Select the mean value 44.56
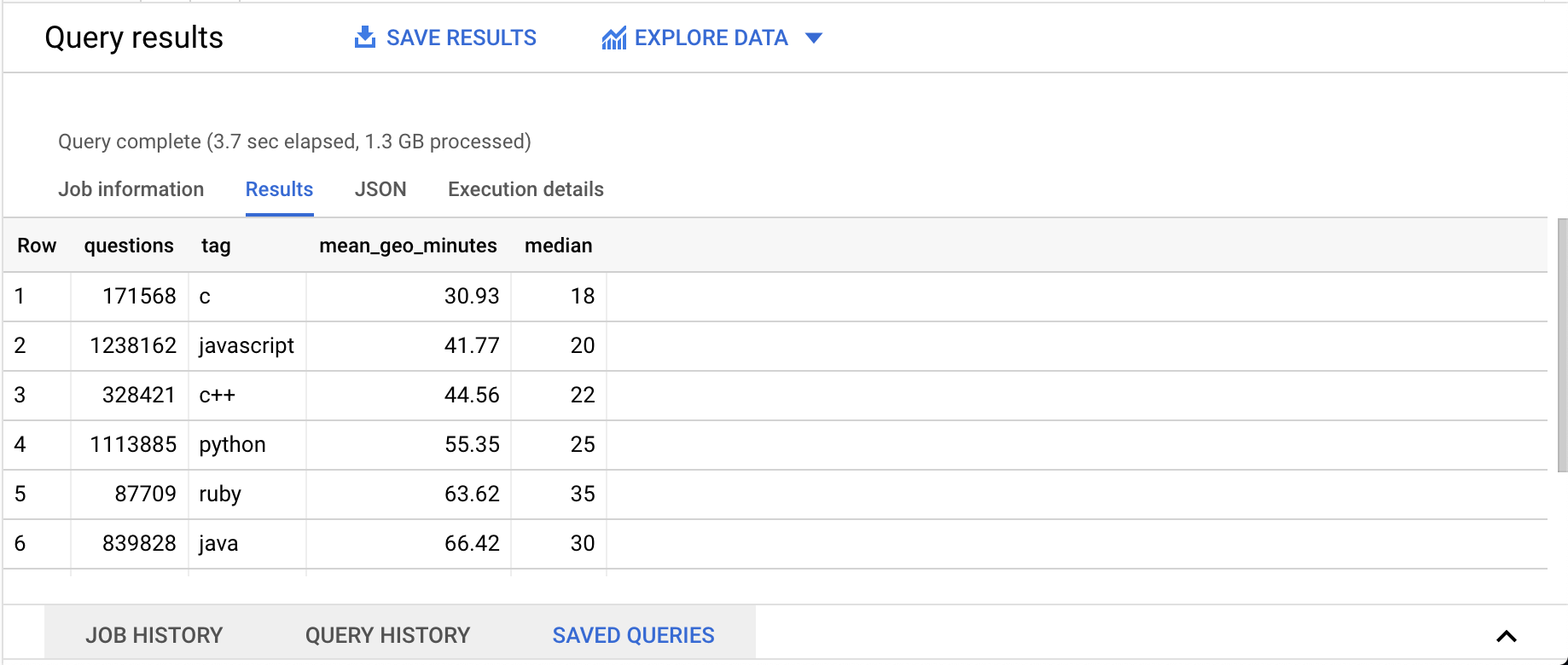The height and width of the screenshot is (665, 1568). [x=409, y=396]
